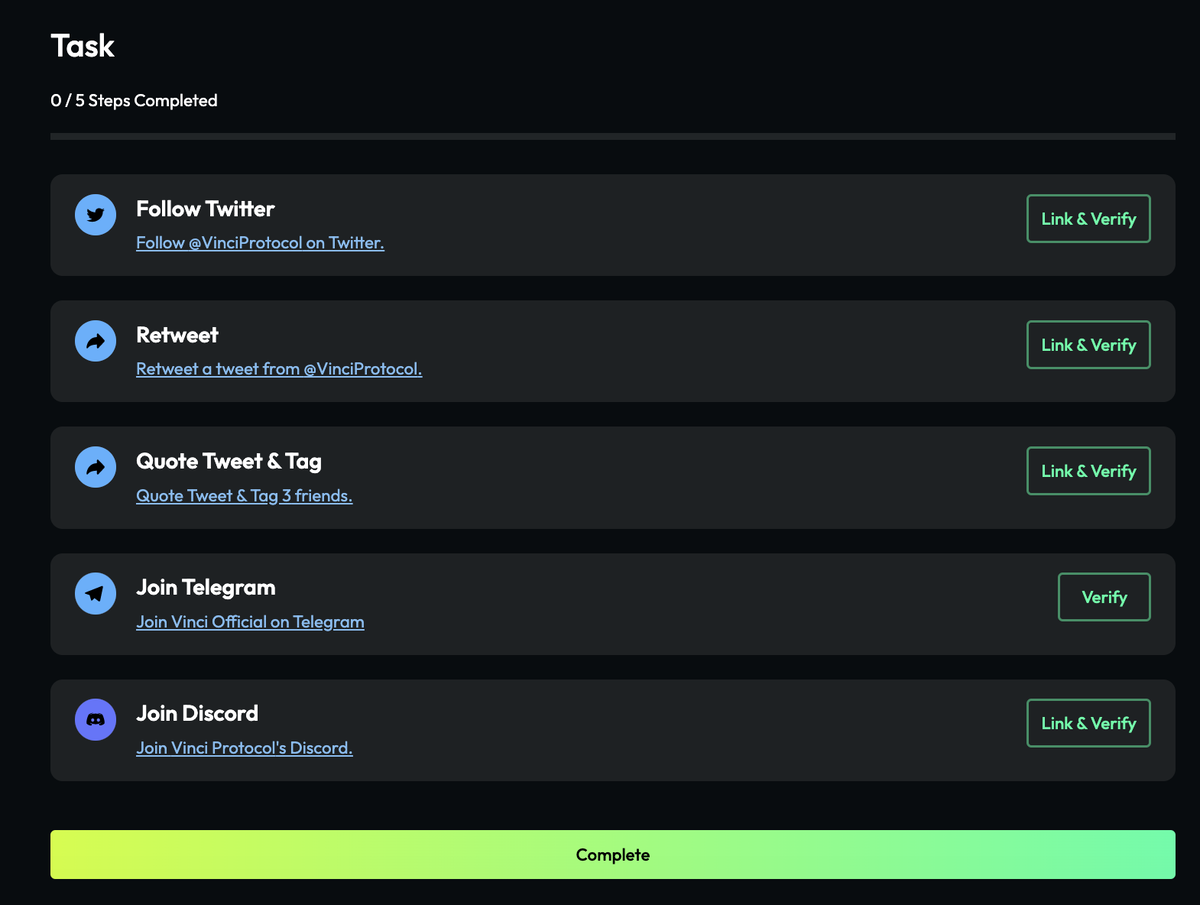Click Verify for Join Telegram
The image size is (1200, 905).
[x=1104, y=597]
